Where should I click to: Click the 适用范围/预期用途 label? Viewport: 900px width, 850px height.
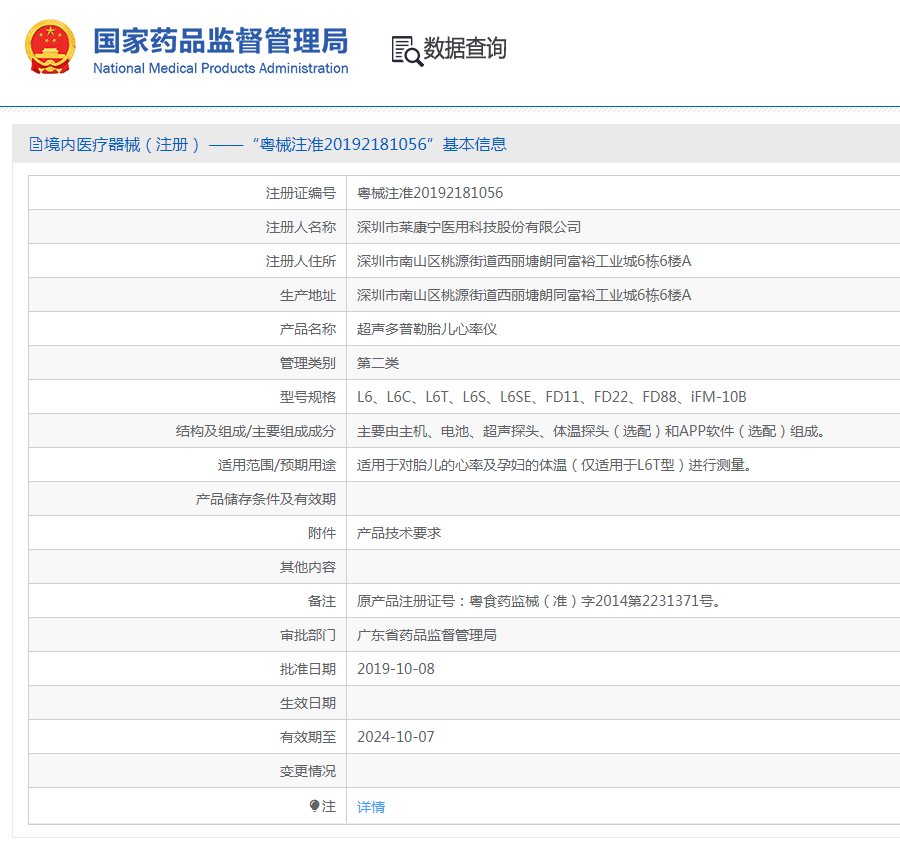click(277, 465)
